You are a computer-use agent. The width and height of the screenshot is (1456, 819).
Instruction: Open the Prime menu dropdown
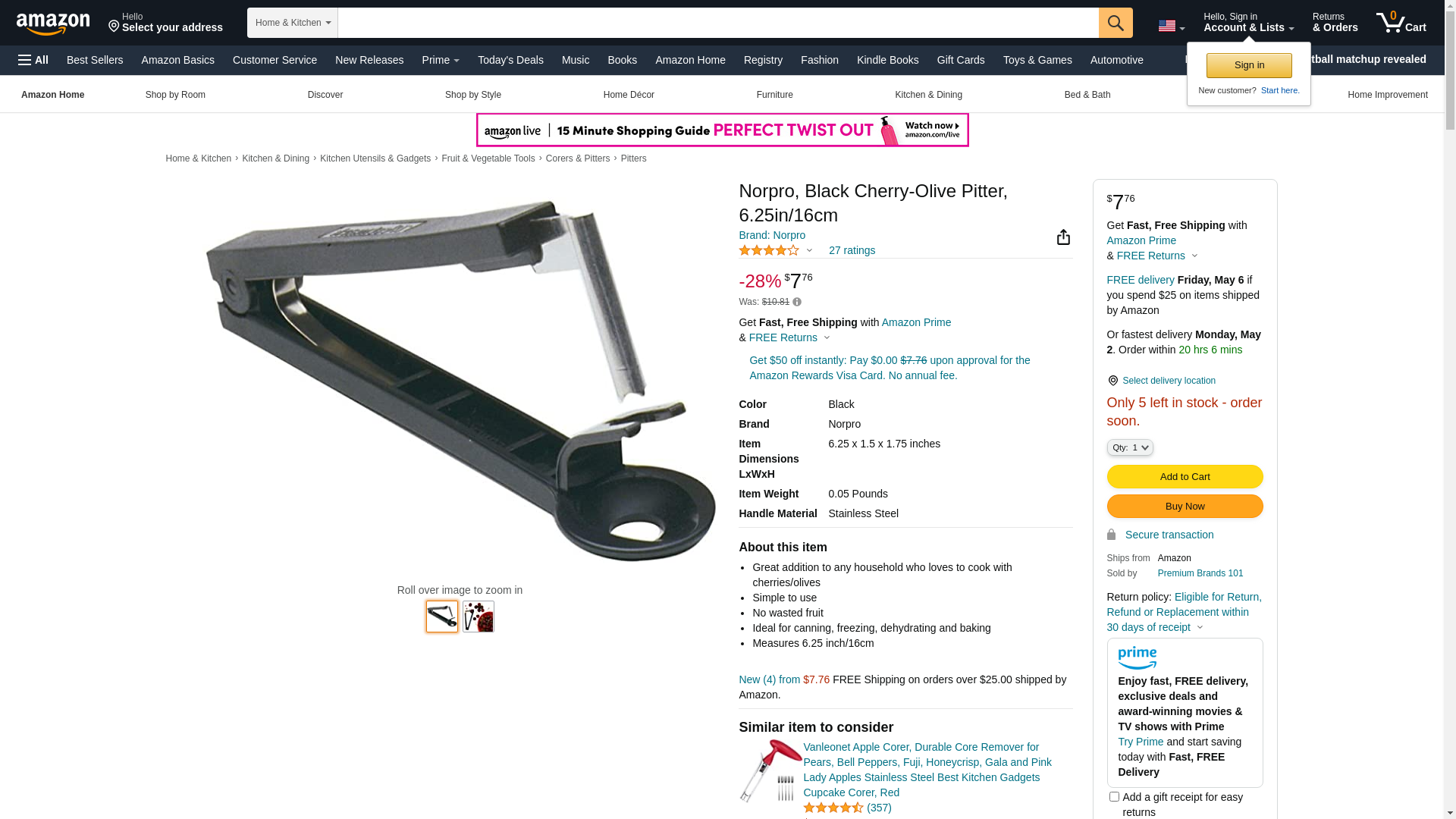(x=441, y=60)
